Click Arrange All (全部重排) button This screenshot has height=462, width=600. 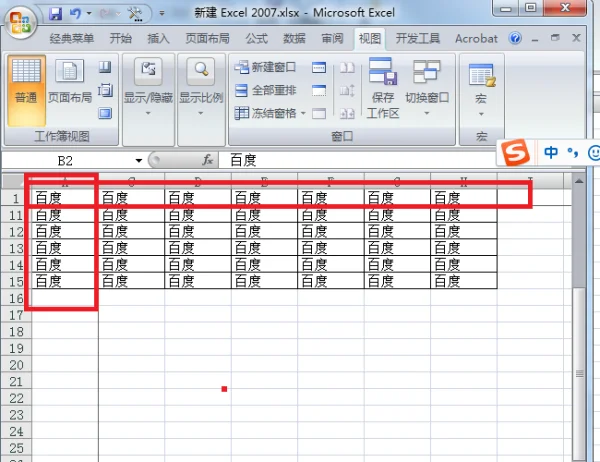click(x=267, y=91)
